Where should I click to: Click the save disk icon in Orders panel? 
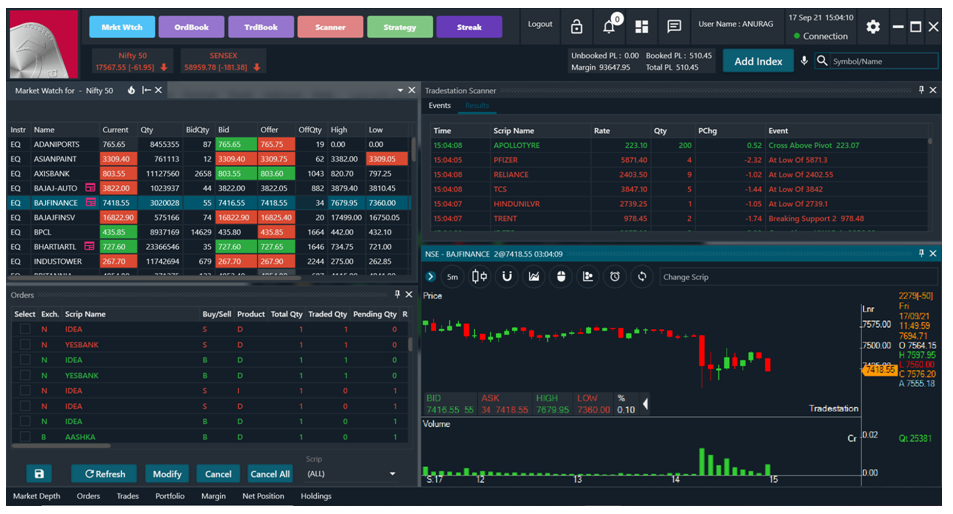tap(39, 474)
